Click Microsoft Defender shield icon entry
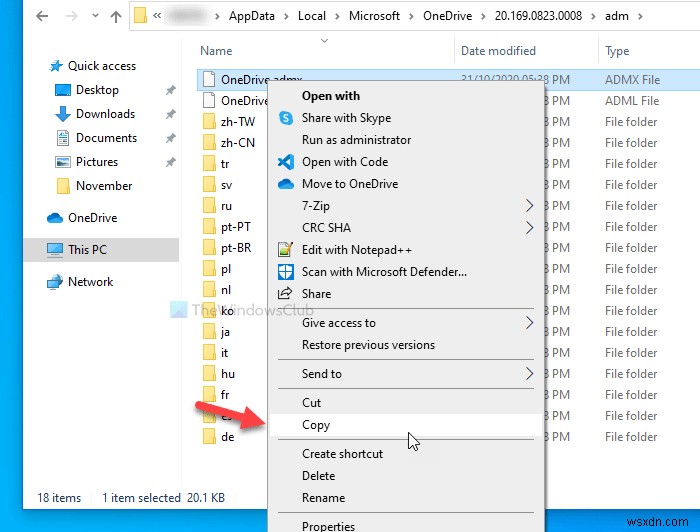 [x=286, y=272]
